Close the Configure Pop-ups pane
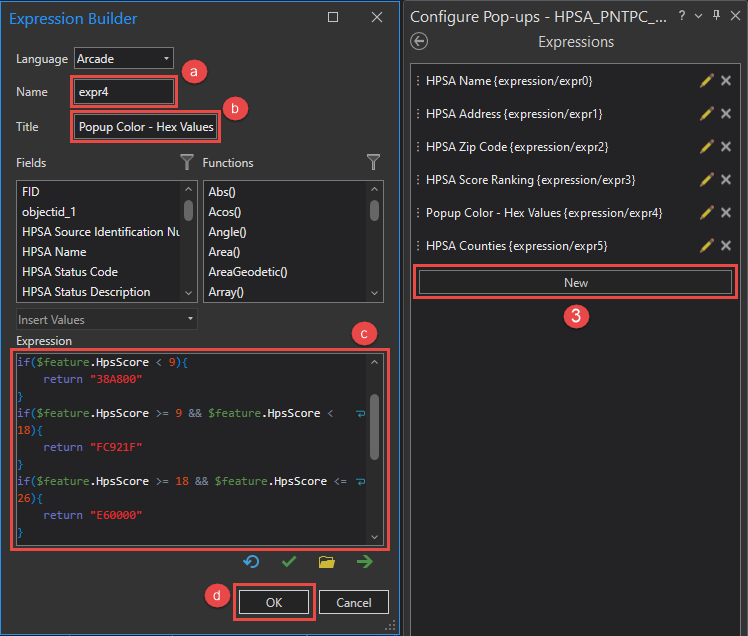The image size is (748, 636). pyautogui.click(x=735, y=16)
